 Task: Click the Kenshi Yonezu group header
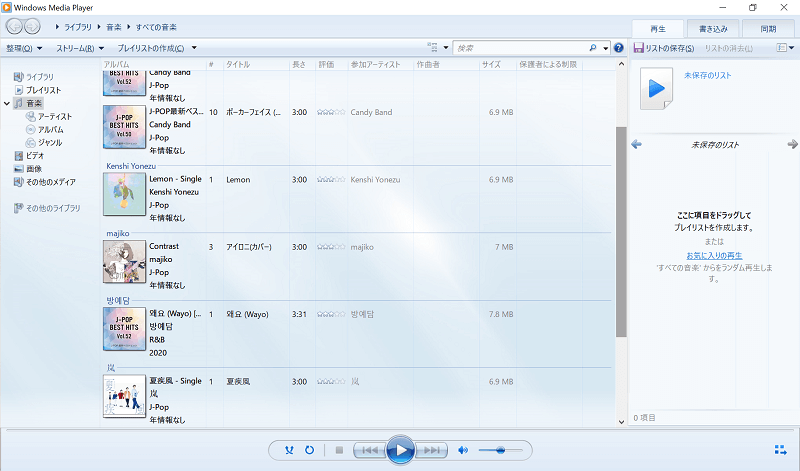coord(131,166)
